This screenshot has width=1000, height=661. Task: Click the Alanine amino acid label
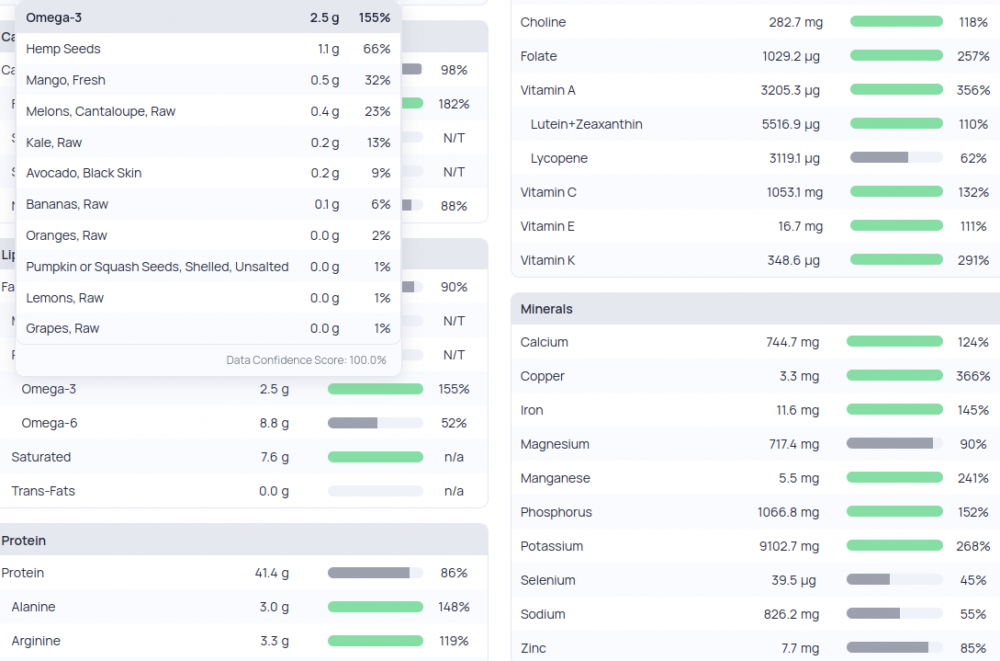click(34, 607)
